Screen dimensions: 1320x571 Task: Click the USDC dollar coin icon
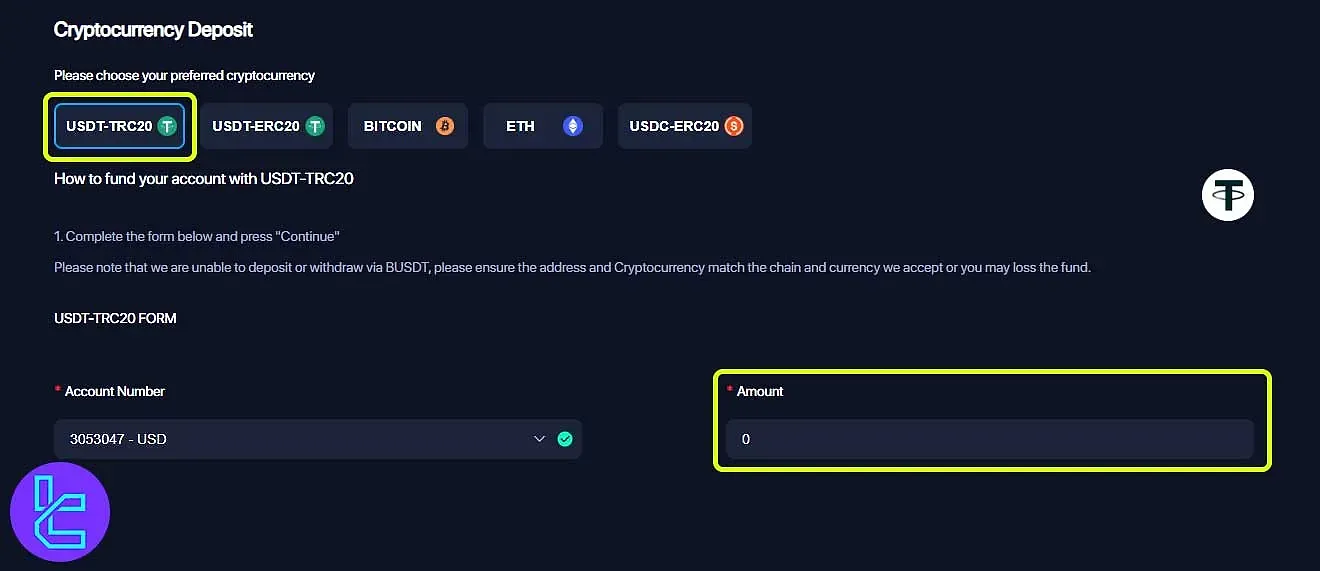point(734,126)
